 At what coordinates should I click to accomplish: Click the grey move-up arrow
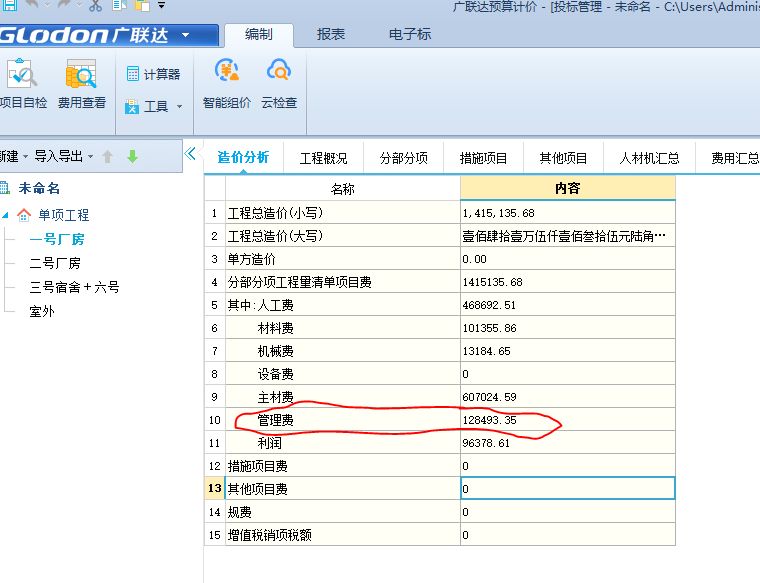click(x=108, y=157)
